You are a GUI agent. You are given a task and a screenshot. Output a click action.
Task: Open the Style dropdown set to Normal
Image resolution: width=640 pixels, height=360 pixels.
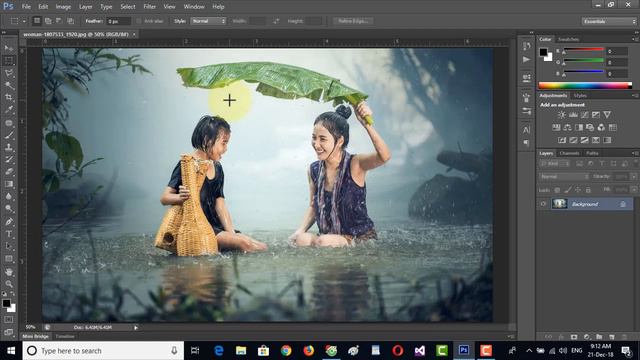[x=208, y=21]
